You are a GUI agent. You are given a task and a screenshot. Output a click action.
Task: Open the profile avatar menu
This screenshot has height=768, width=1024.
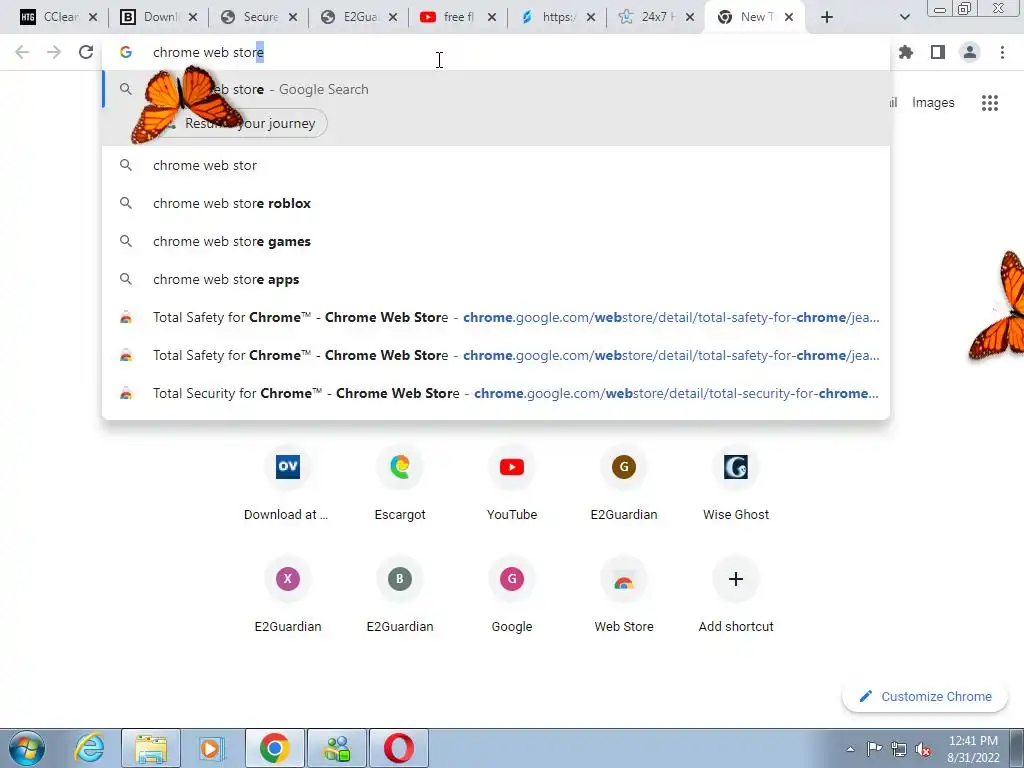tap(970, 52)
